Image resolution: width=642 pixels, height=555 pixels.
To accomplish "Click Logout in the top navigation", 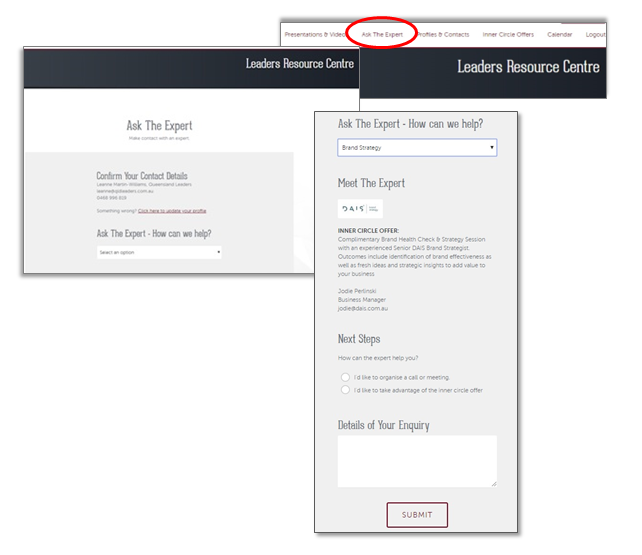I will coord(595,35).
